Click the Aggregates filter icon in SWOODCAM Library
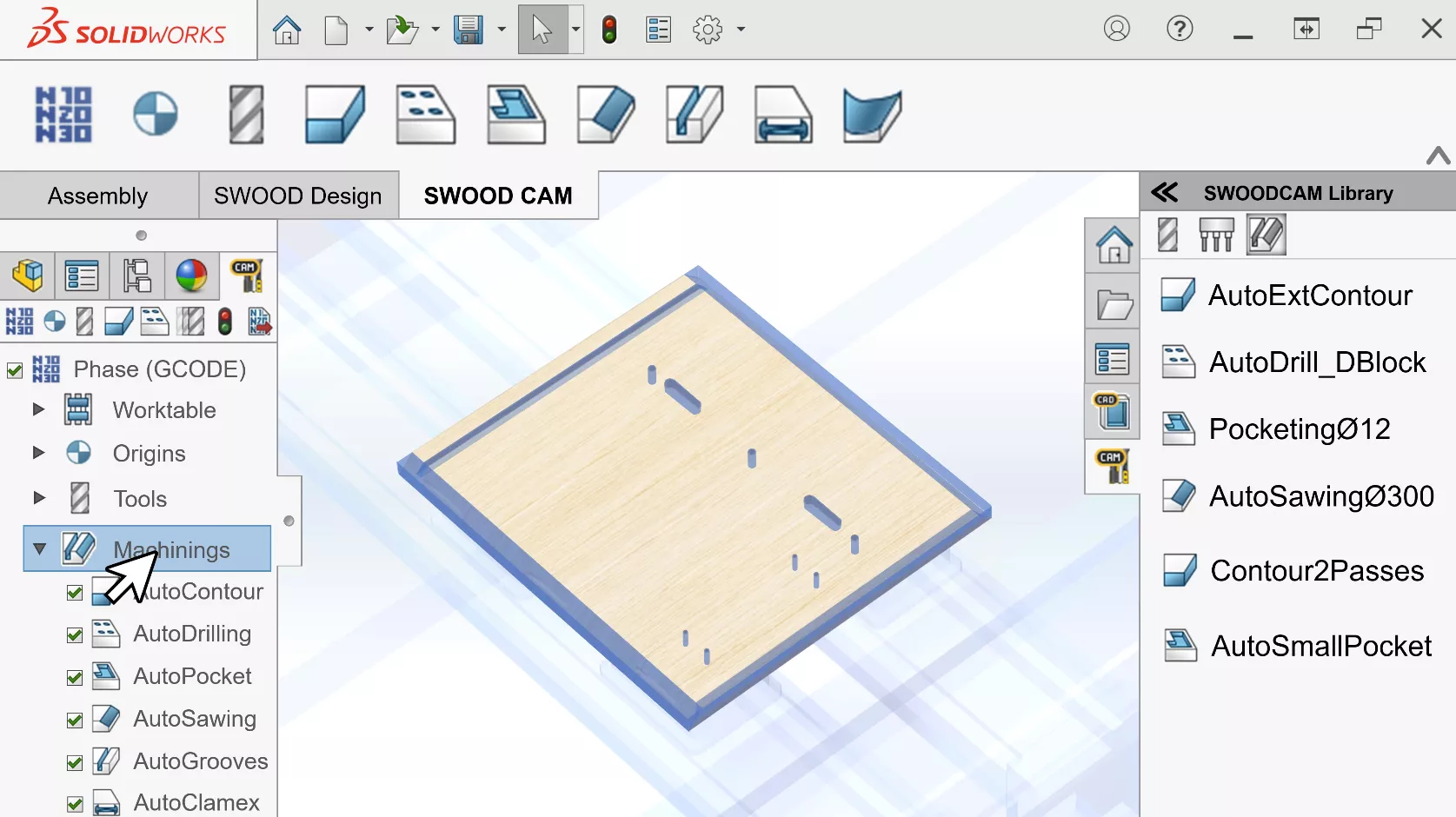 click(x=1216, y=235)
